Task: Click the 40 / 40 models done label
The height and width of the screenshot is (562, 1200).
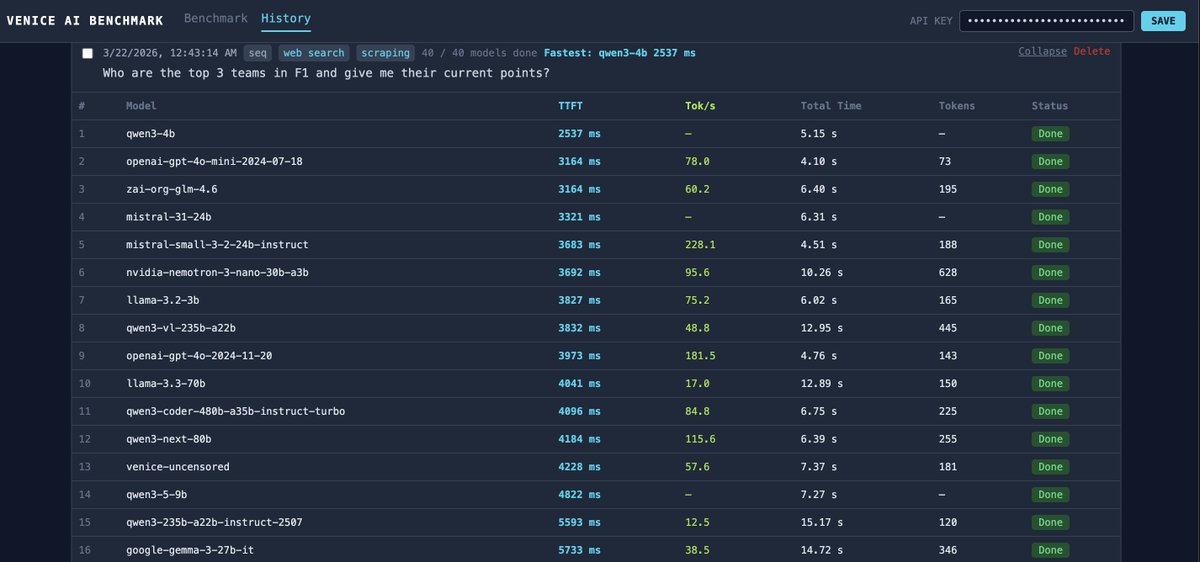Action: click(x=480, y=53)
